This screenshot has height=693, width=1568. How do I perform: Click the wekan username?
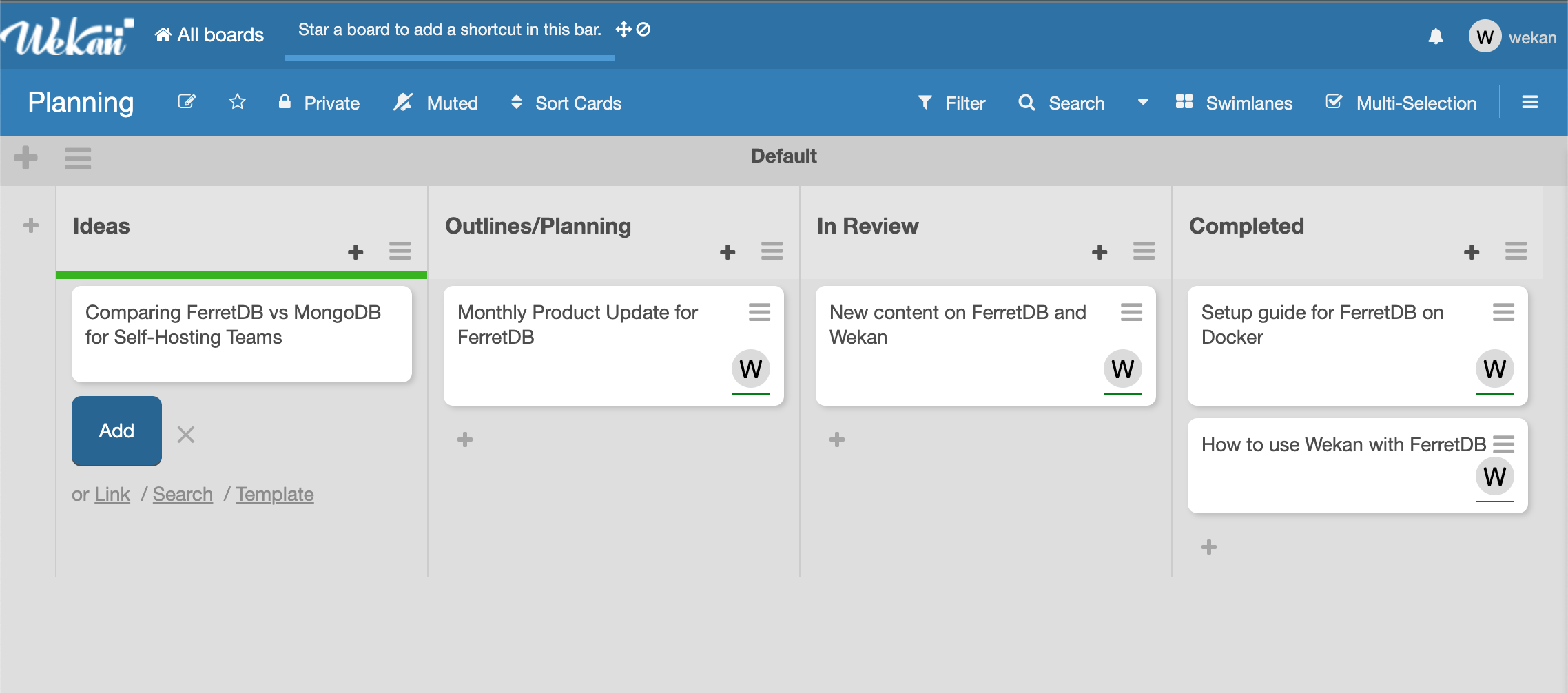(1532, 38)
